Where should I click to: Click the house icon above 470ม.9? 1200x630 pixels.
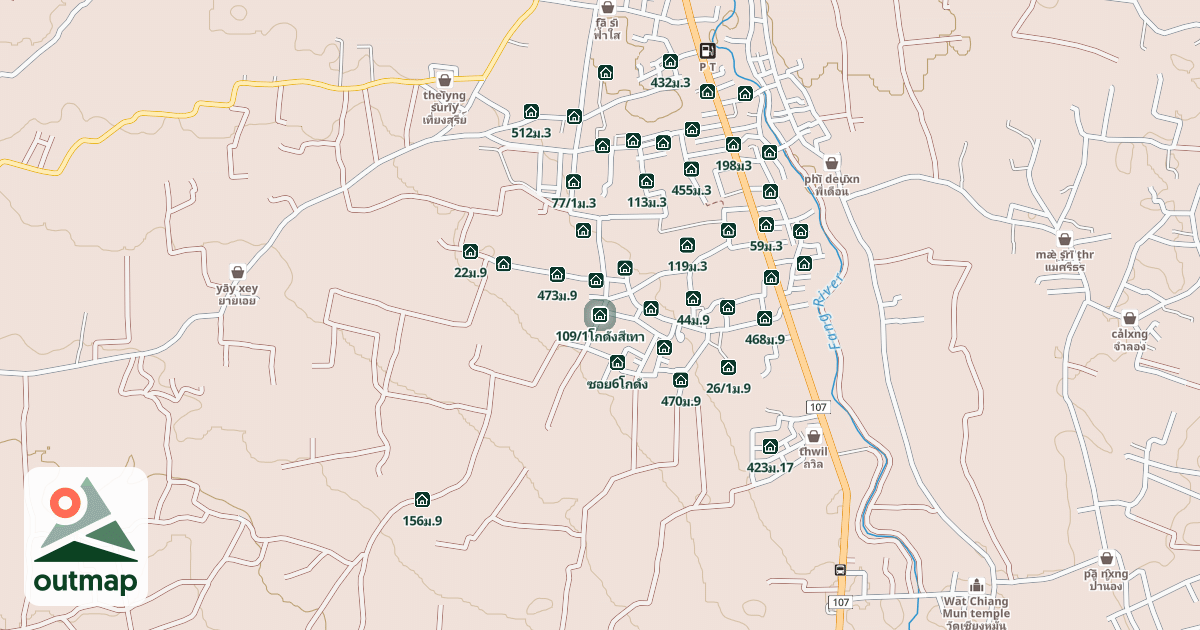pyautogui.click(x=681, y=380)
